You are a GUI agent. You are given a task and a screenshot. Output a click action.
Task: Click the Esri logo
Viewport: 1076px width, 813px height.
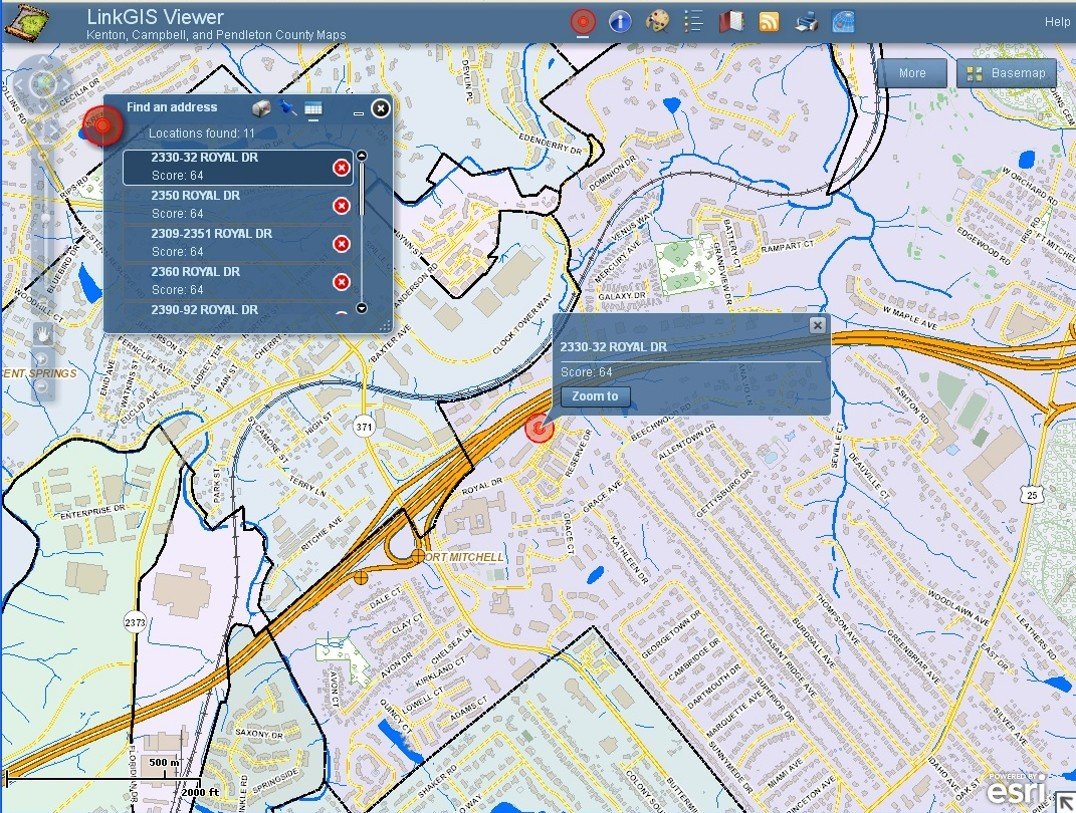1016,789
